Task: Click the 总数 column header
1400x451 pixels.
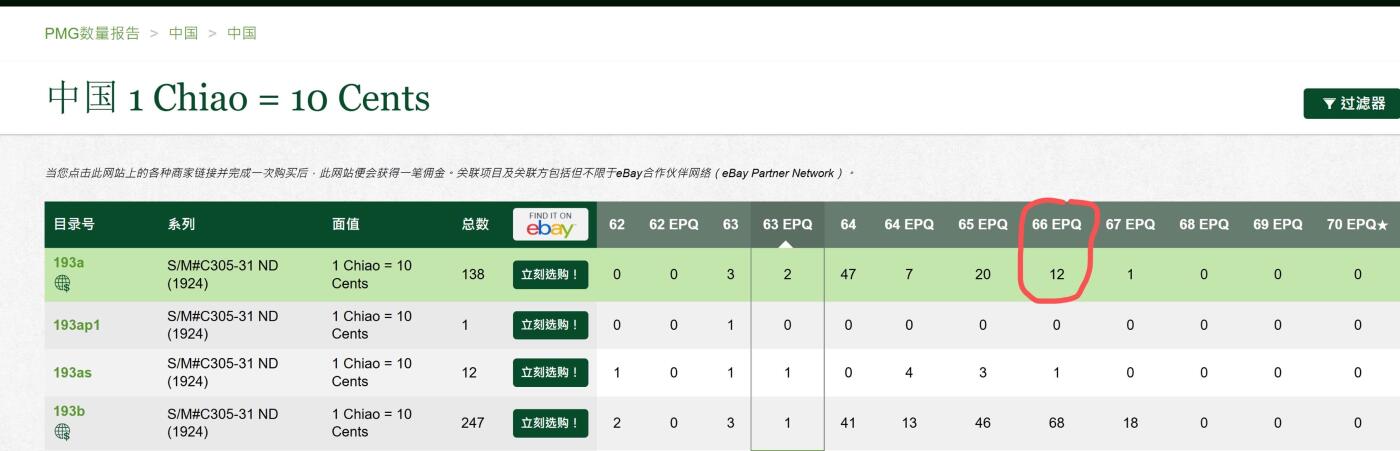Action: click(475, 225)
